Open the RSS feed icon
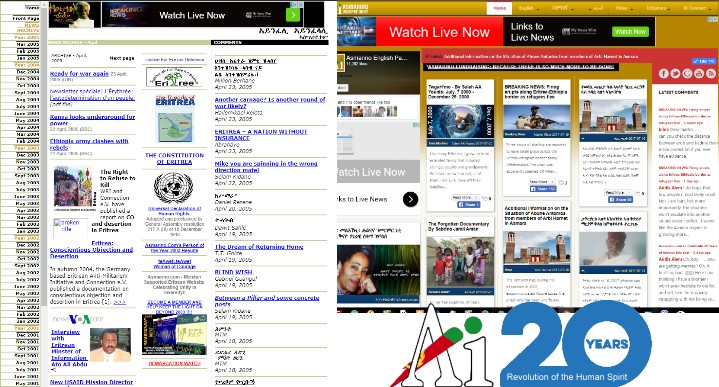Viewport: 719px width, 387px height. coord(711,73)
